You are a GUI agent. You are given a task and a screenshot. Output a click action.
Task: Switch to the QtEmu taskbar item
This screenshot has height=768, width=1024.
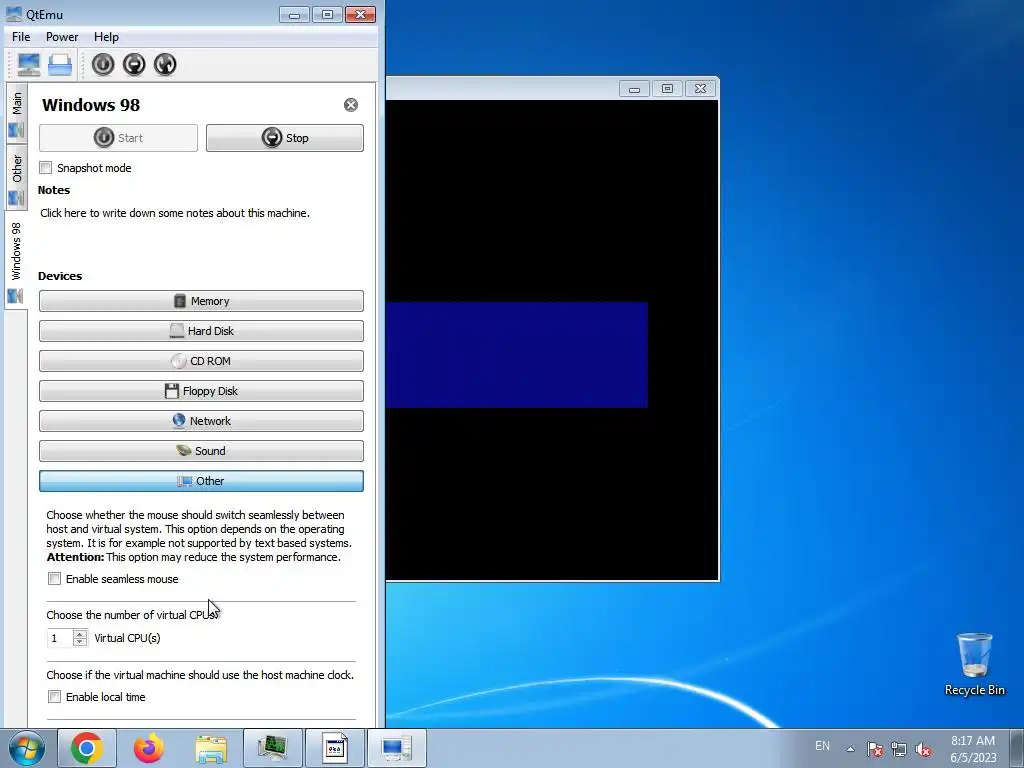pos(273,748)
